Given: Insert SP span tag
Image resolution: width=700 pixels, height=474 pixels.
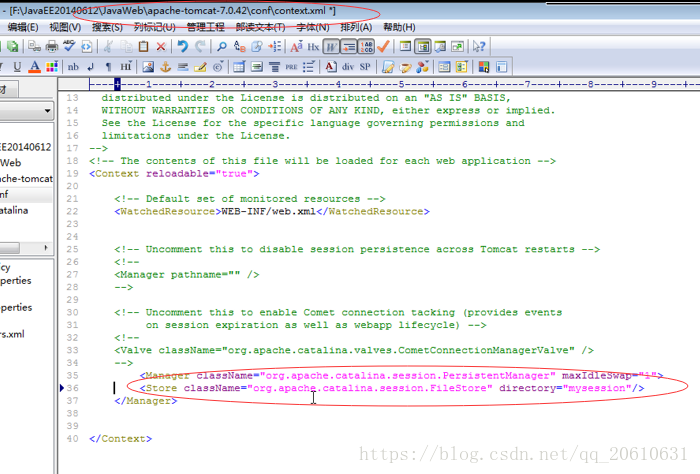Looking at the screenshot, I should (x=365, y=67).
